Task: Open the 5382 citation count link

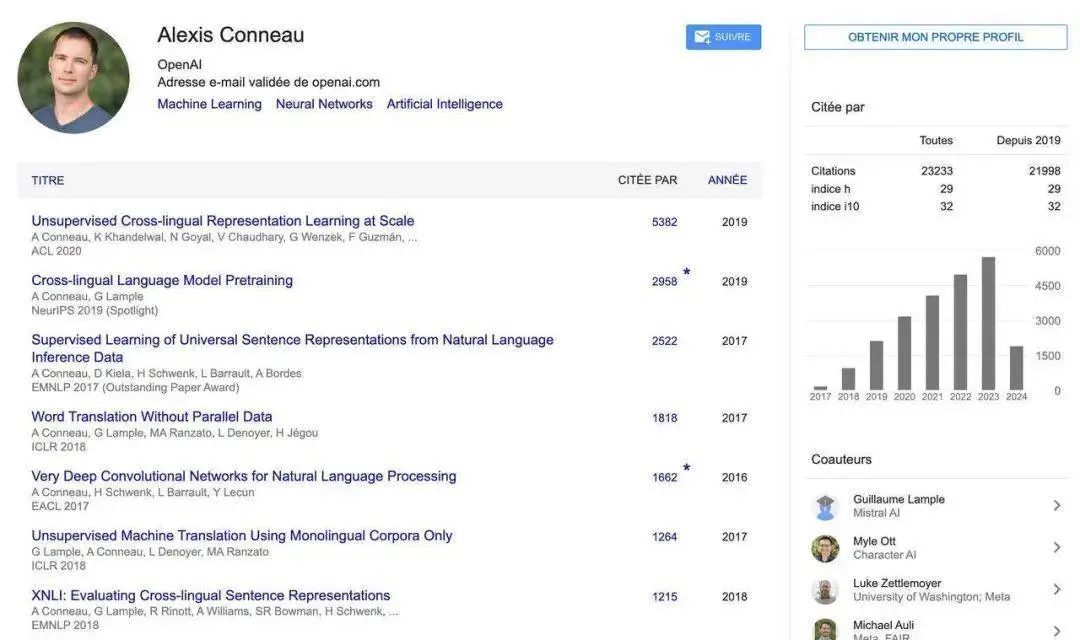Action: (664, 222)
